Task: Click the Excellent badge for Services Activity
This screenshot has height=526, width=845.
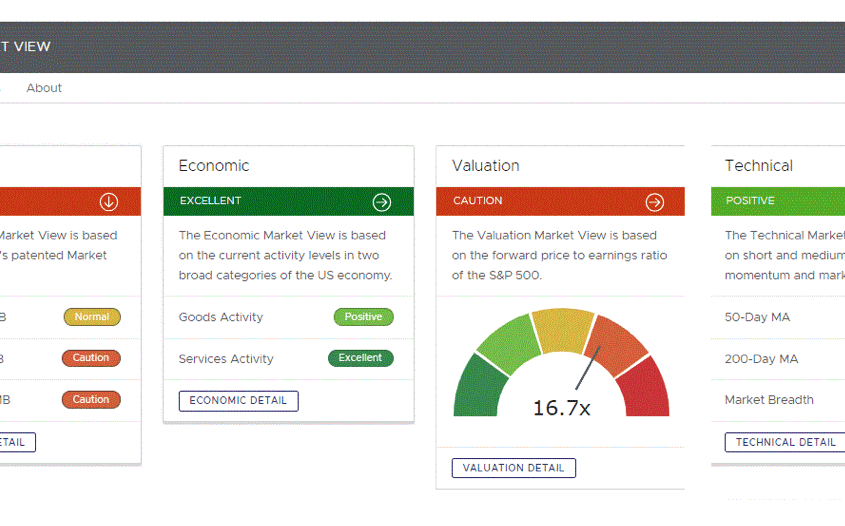Action: (x=360, y=358)
